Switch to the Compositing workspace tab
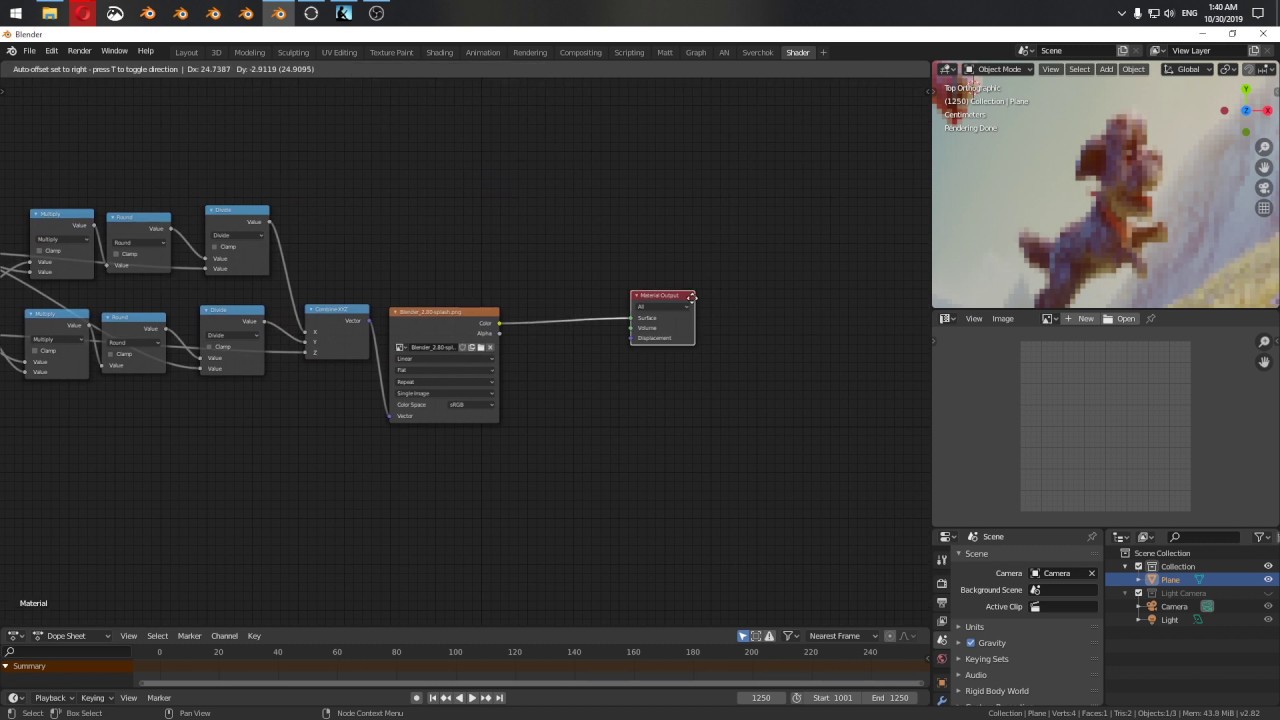Image resolution: width=1280 pixels, height=720 pixels. click(x=581, y=52)
